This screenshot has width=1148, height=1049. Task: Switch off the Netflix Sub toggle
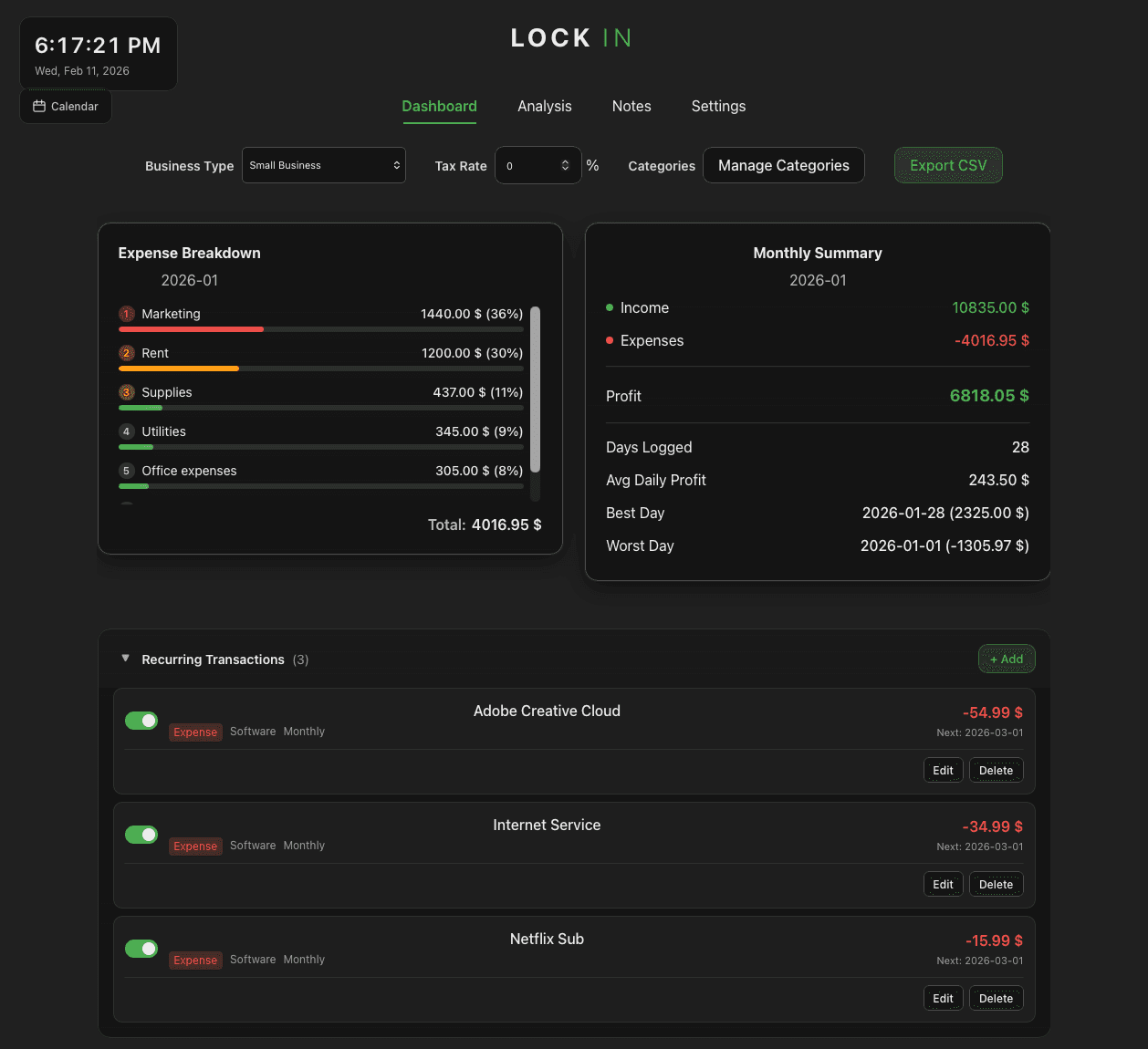(141, 949)
